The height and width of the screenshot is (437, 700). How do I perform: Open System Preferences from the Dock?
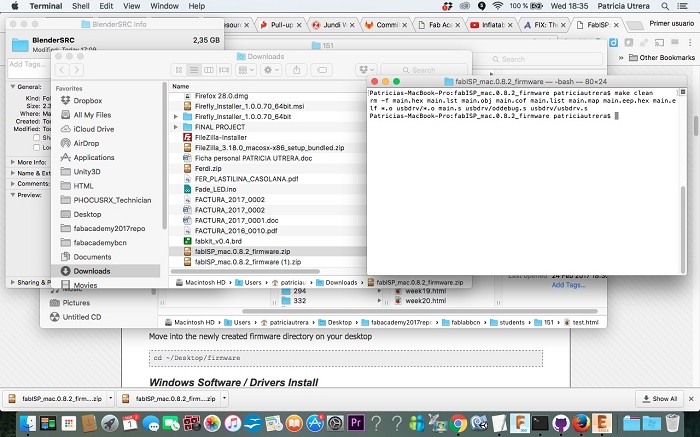click(335, 423)
